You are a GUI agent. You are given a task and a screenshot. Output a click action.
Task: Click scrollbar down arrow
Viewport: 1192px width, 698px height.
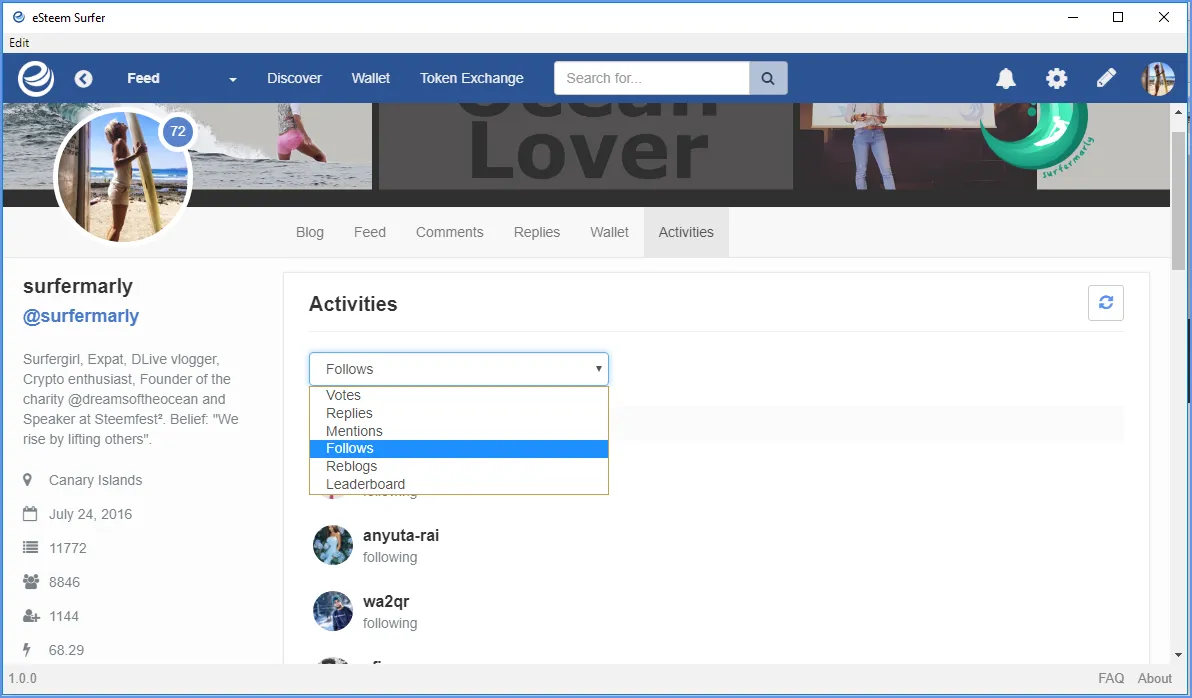pos(1178,655)
